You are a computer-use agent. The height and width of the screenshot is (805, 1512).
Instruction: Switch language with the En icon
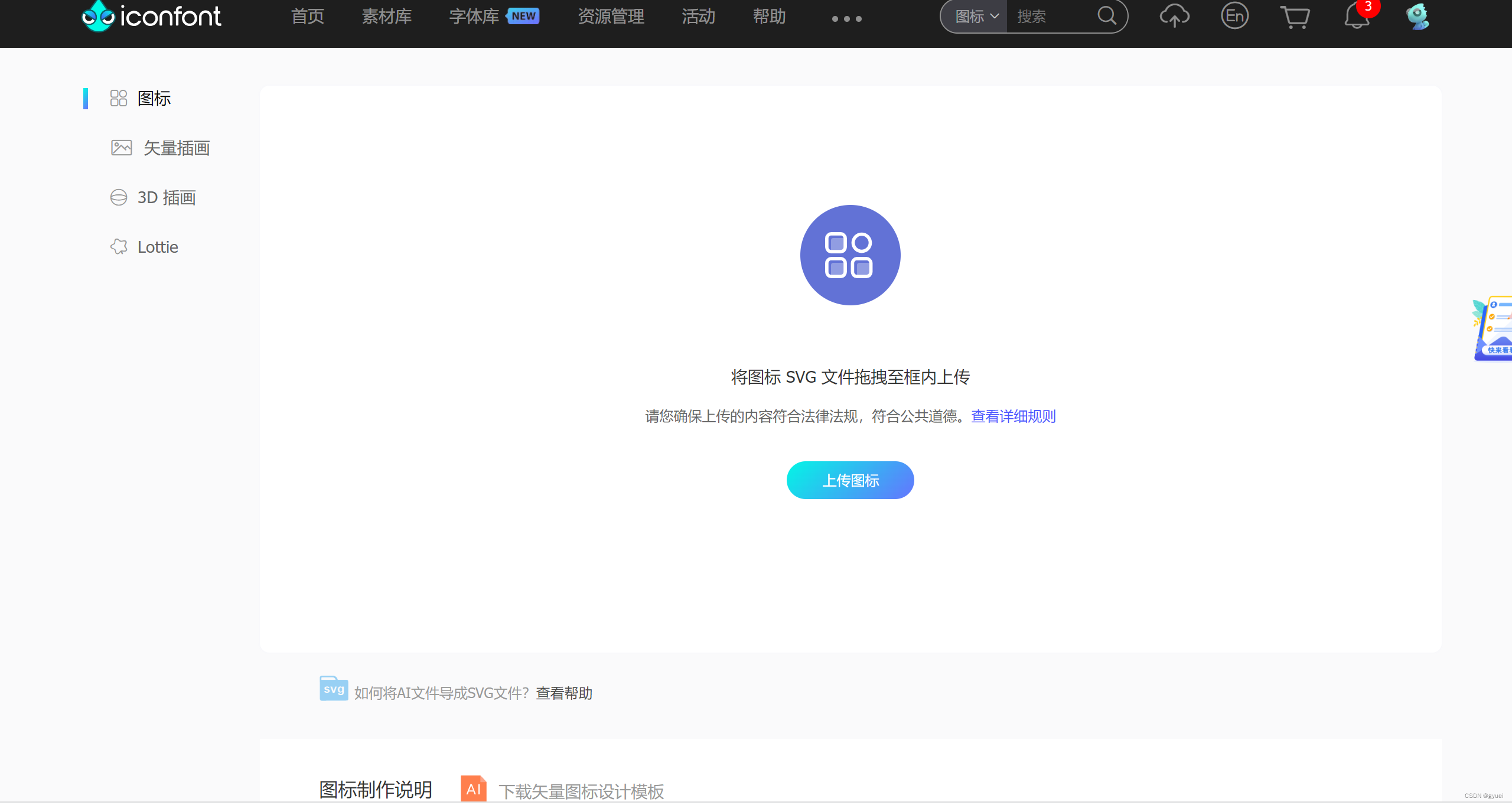[x=1235, y=16]
